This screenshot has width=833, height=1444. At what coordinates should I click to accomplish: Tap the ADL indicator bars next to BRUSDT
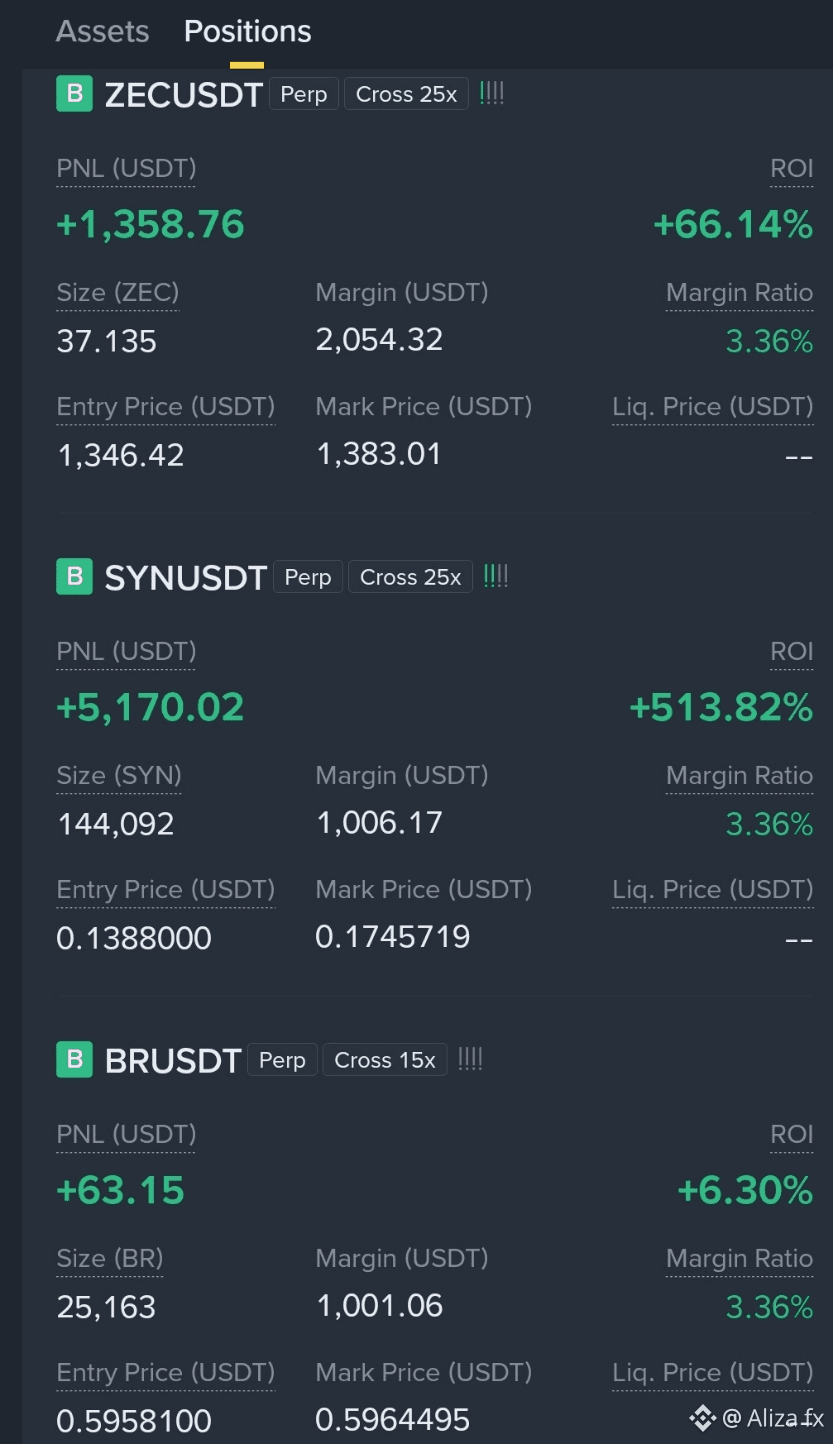(x=470, y=1059)
